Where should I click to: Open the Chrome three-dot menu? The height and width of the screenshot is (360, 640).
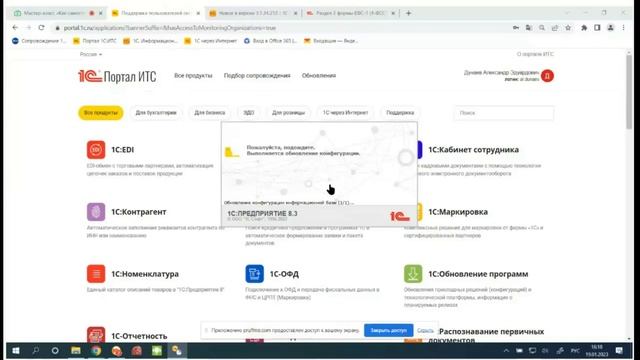623,28
